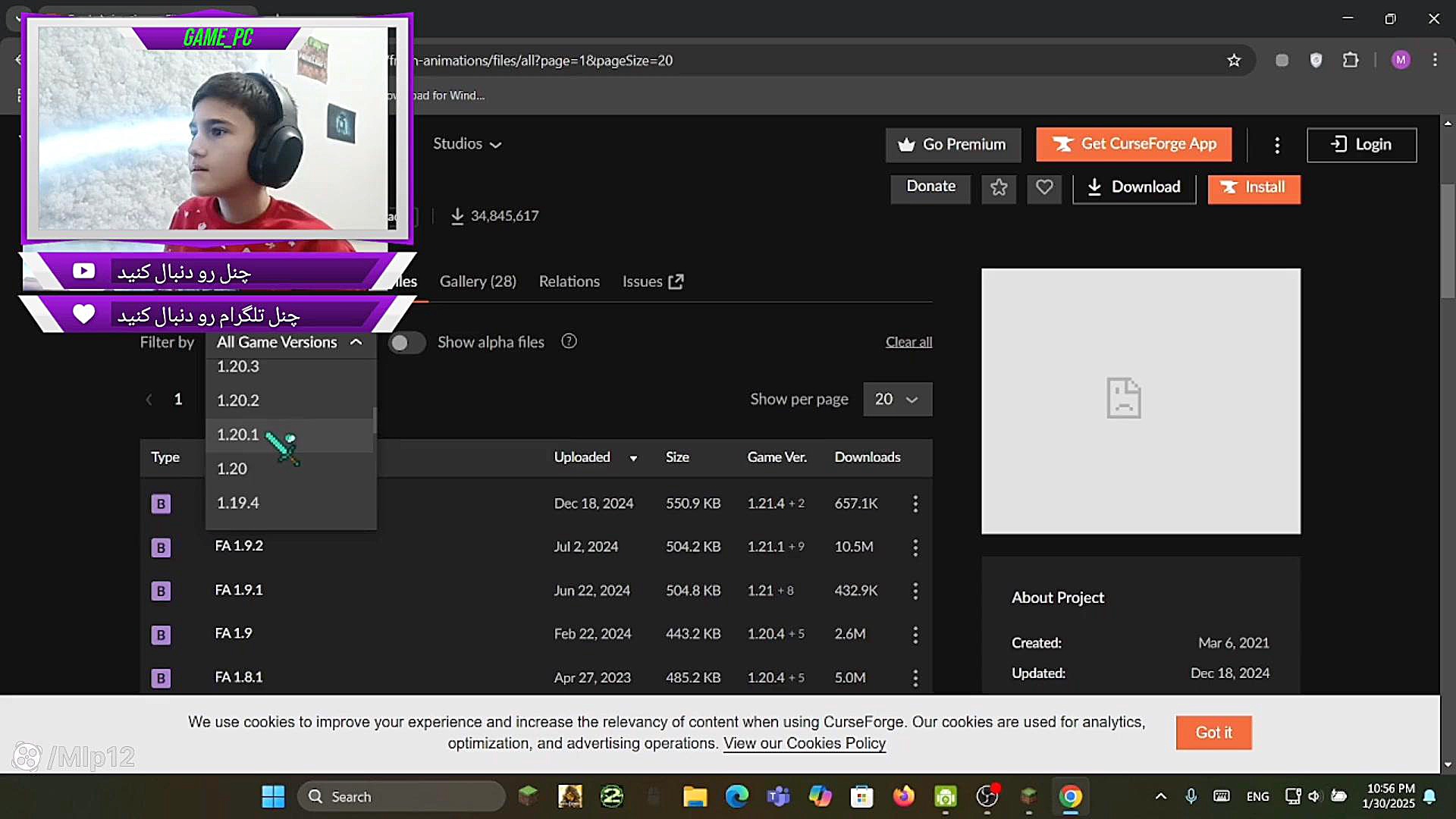Open Microsoft Store from taskbar

tap(861, 796)
